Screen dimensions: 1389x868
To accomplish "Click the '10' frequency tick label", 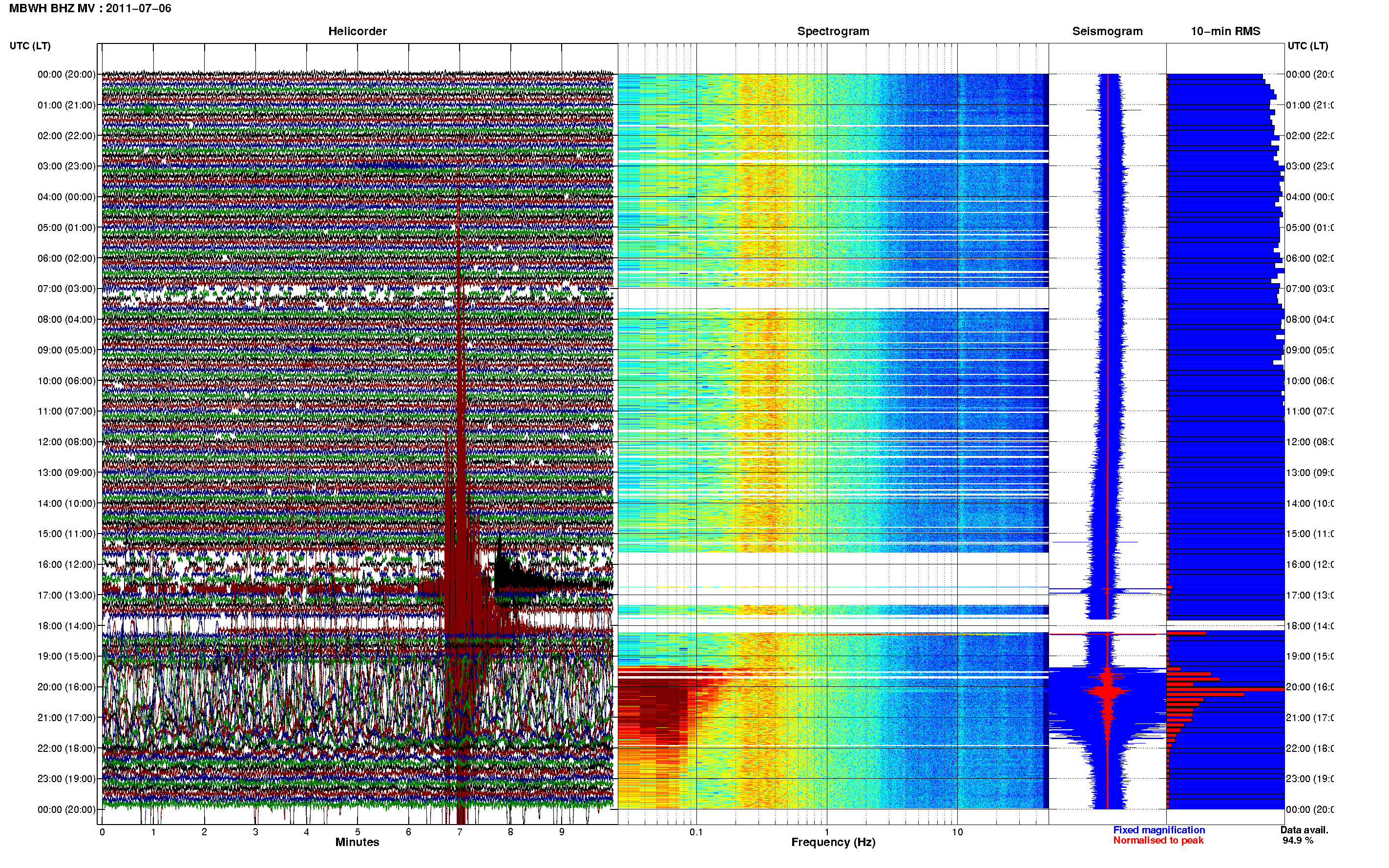I will pyautogui.click(x=957, y=832).
